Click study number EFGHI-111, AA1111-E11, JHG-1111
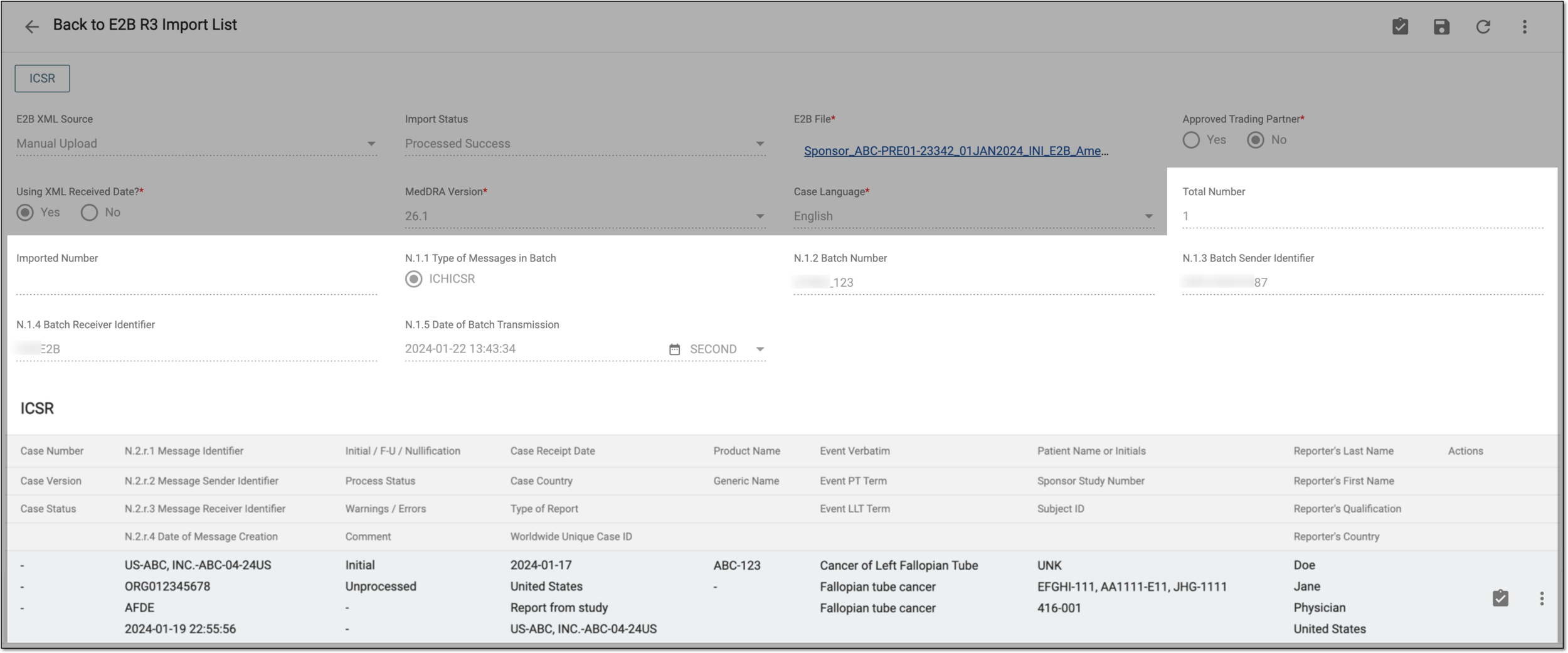 (x=1132, y=587)
